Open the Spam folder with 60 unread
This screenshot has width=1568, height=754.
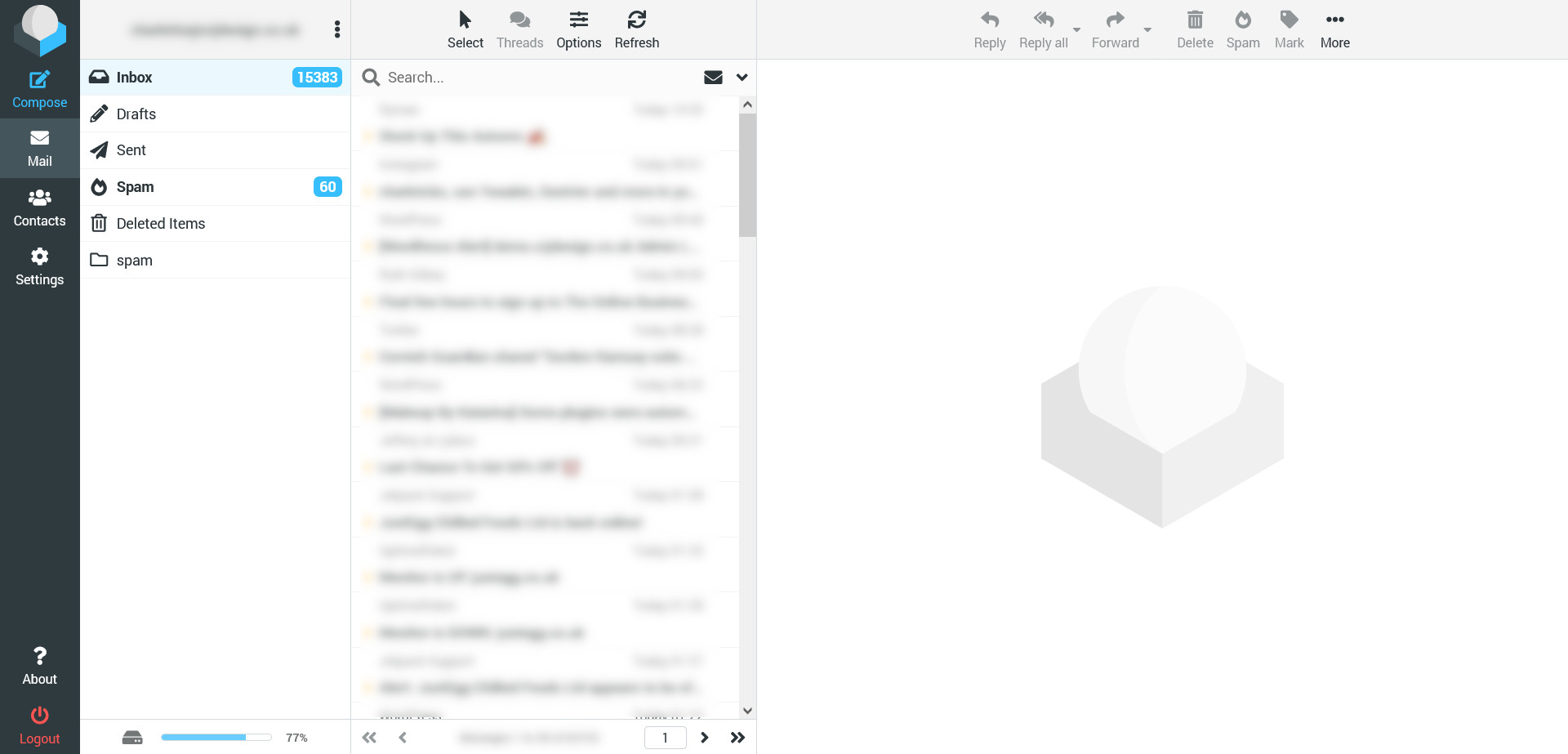click(x=216, y=187)
